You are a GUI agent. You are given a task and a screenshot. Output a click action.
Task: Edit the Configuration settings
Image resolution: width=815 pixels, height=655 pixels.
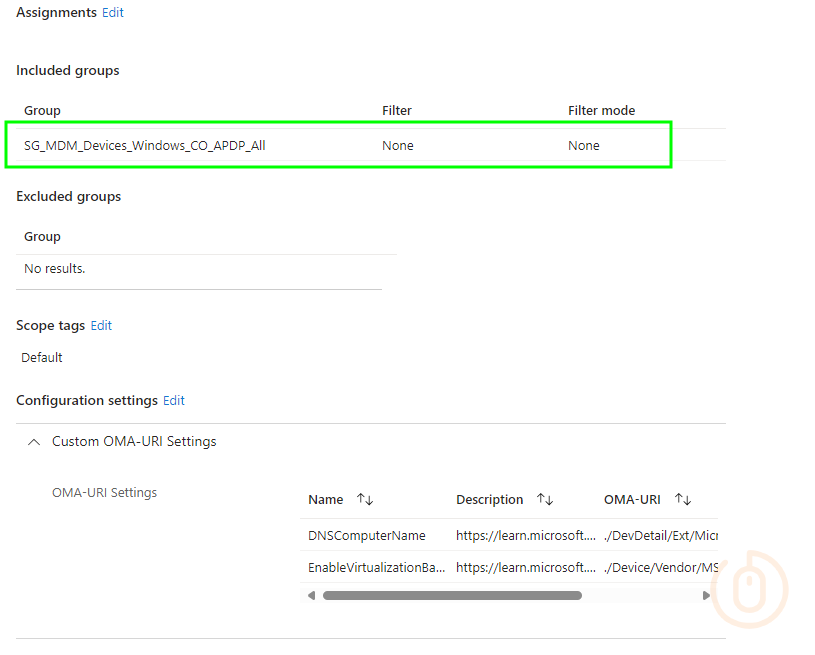pyautogui.click(x=174, y=400)
